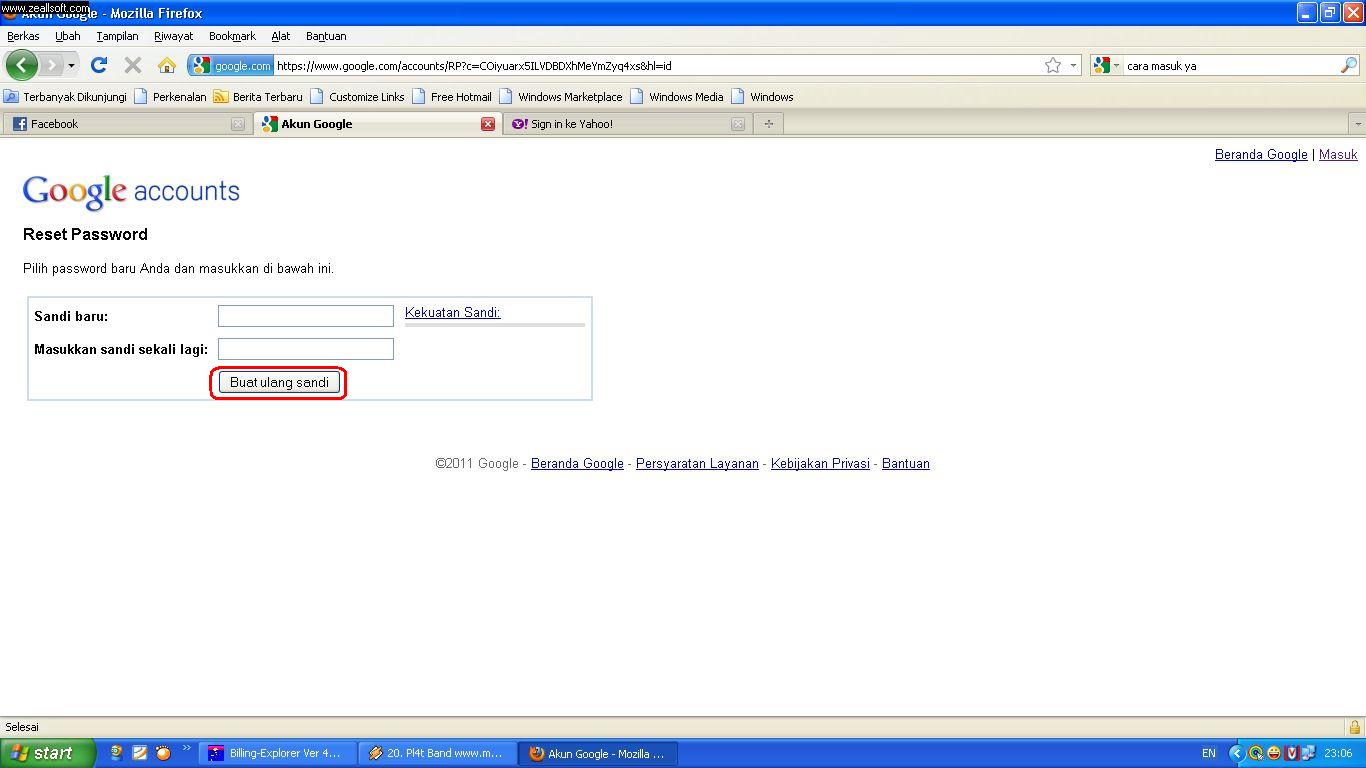Go back with the green Back arrow
This screenshot has height=768, width=1366.
[x=22, y=65]
